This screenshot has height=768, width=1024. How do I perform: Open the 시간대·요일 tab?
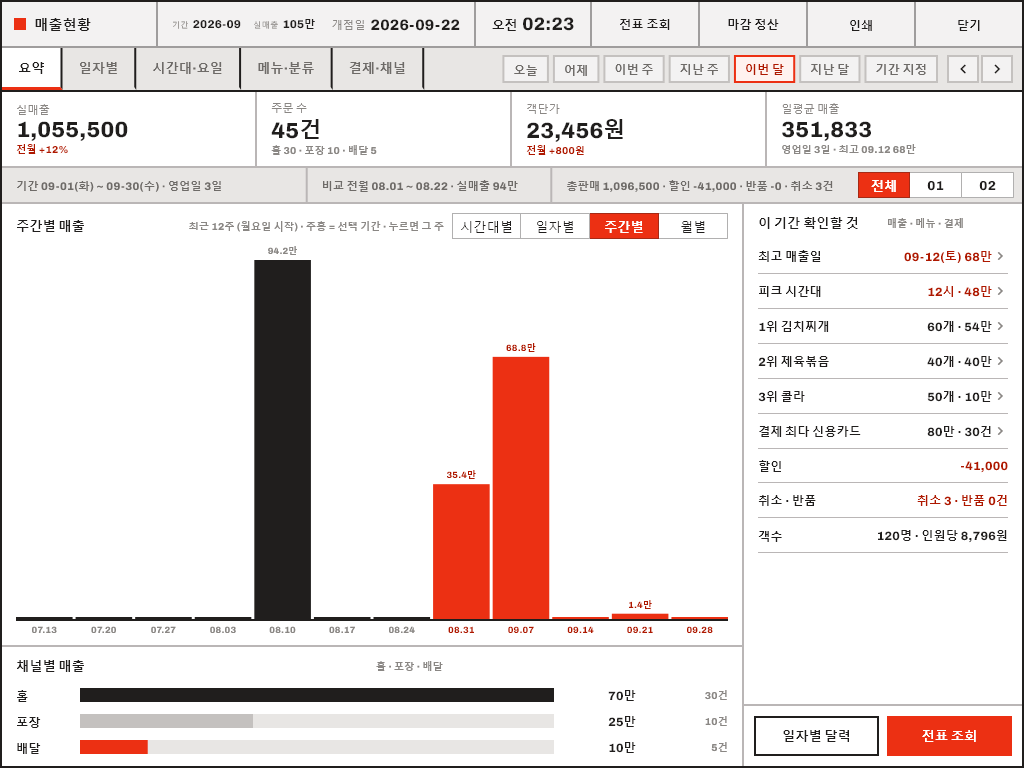tap(188, 68)
